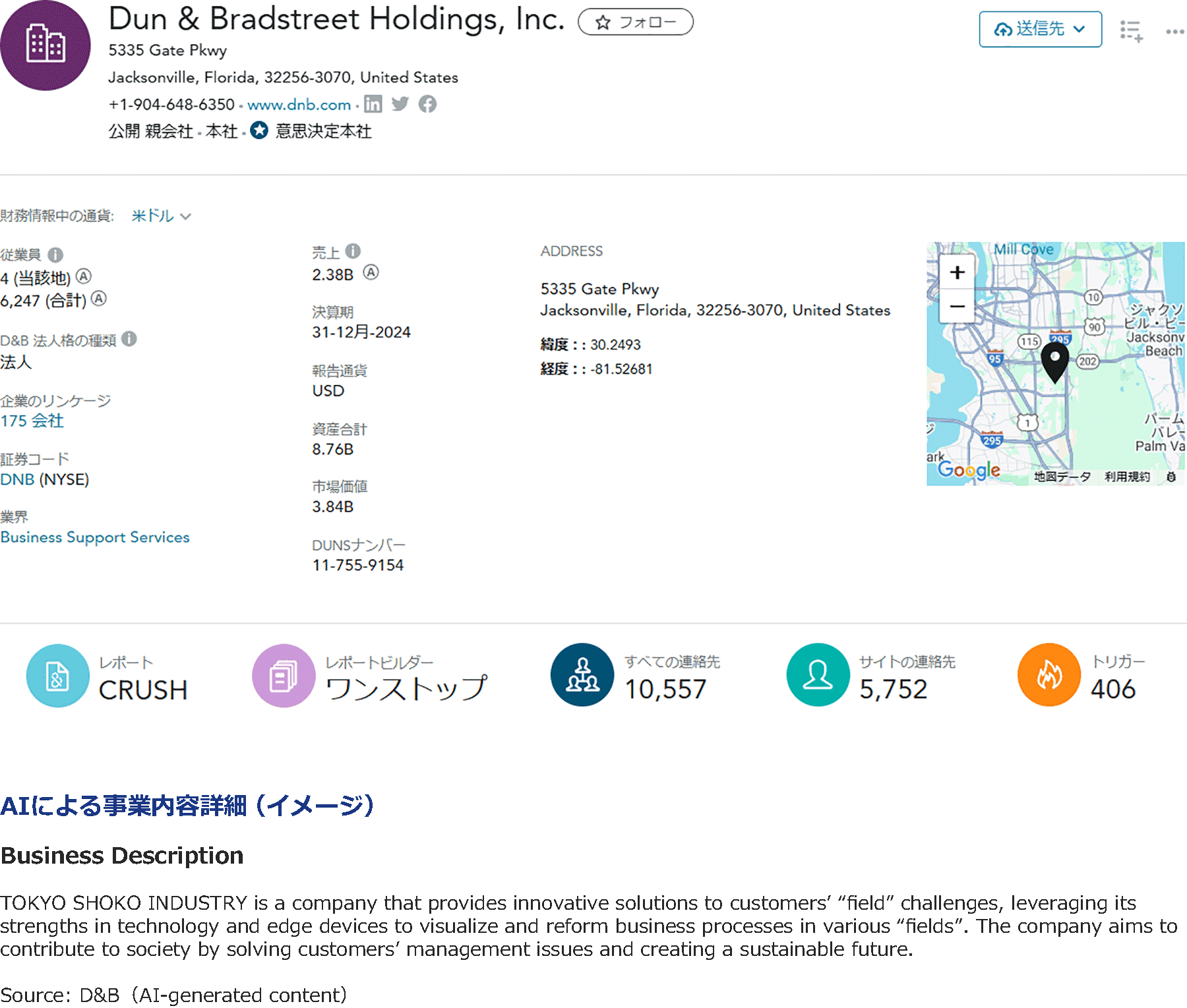Image resolution: width=1187 pixels, height=1008 pixels.
Task: Click the 従業員 info tooltip icon
Action: tap(57, 254)
